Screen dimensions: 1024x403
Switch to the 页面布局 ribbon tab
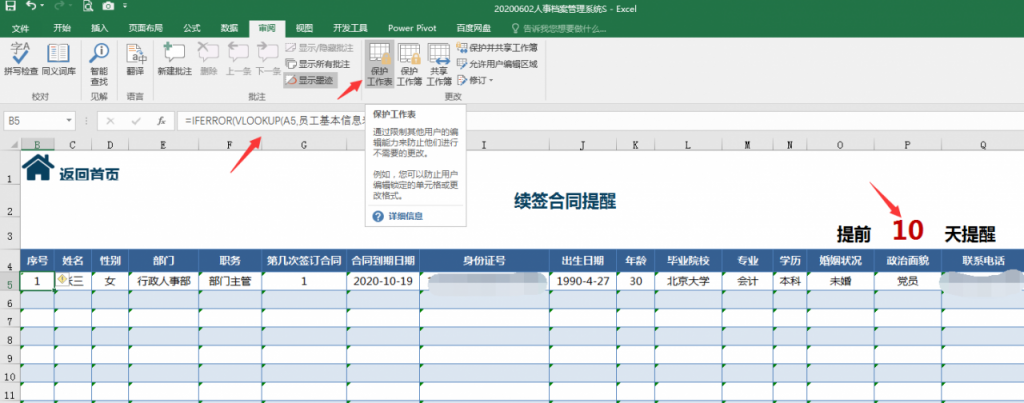tap(146, 29)
